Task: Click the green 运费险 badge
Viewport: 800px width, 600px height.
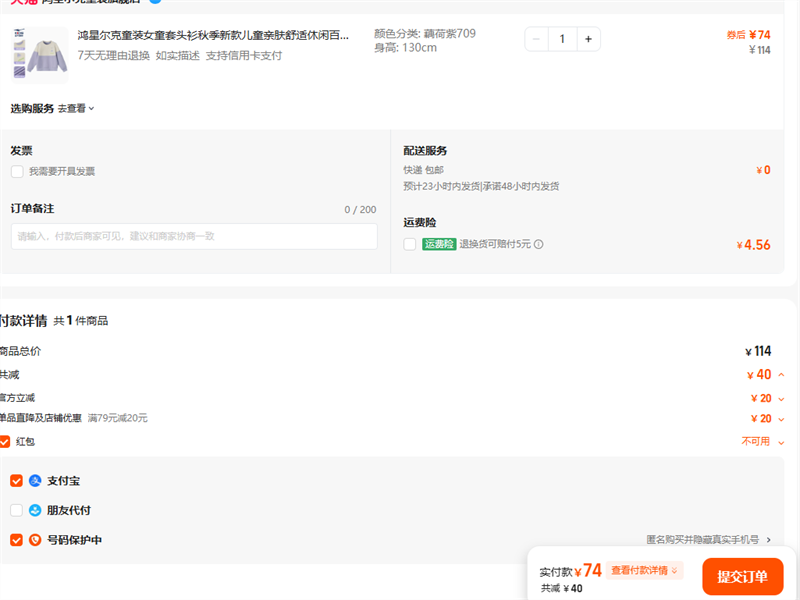Action: pyautogui.click(x=439, y=244)
